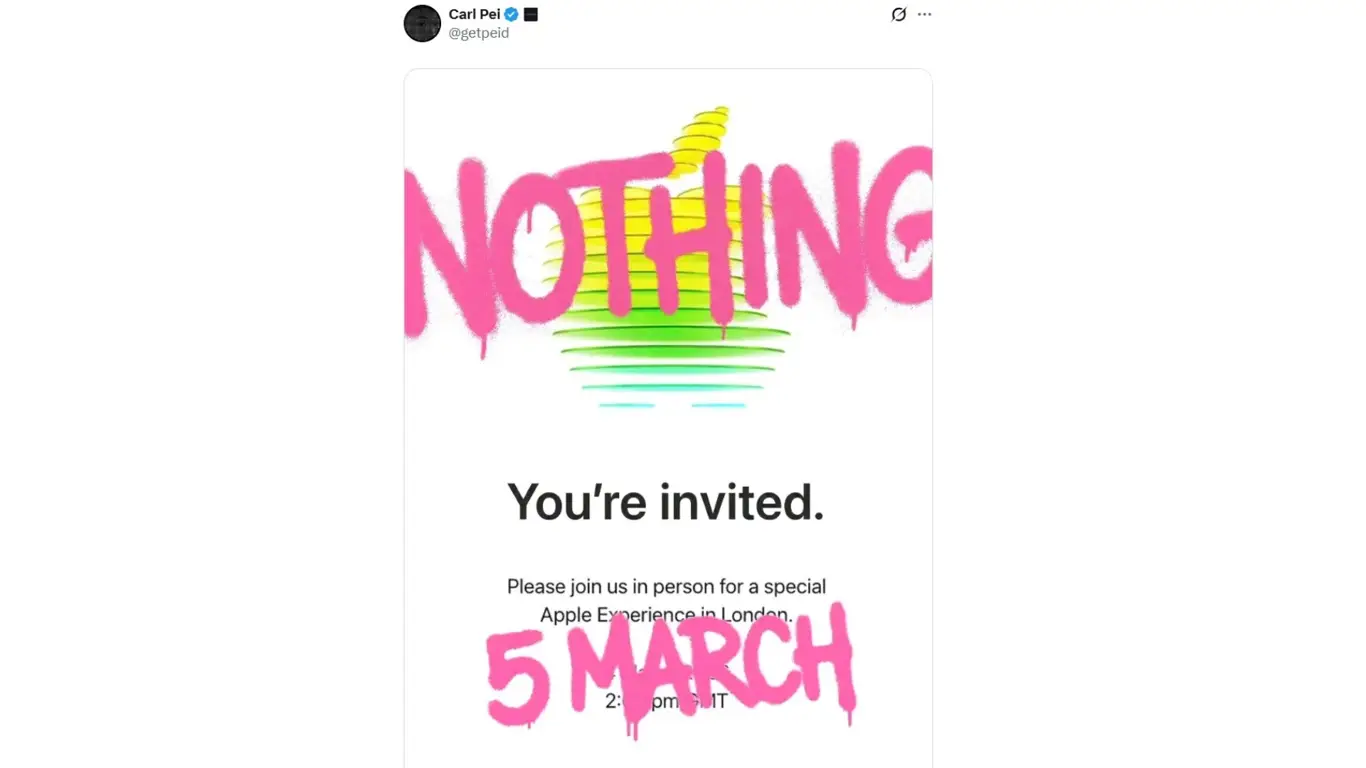The image size is (1366, 768).
Task: Click the cyan bottom stripes of the logo
Action: tap(670, 405)
